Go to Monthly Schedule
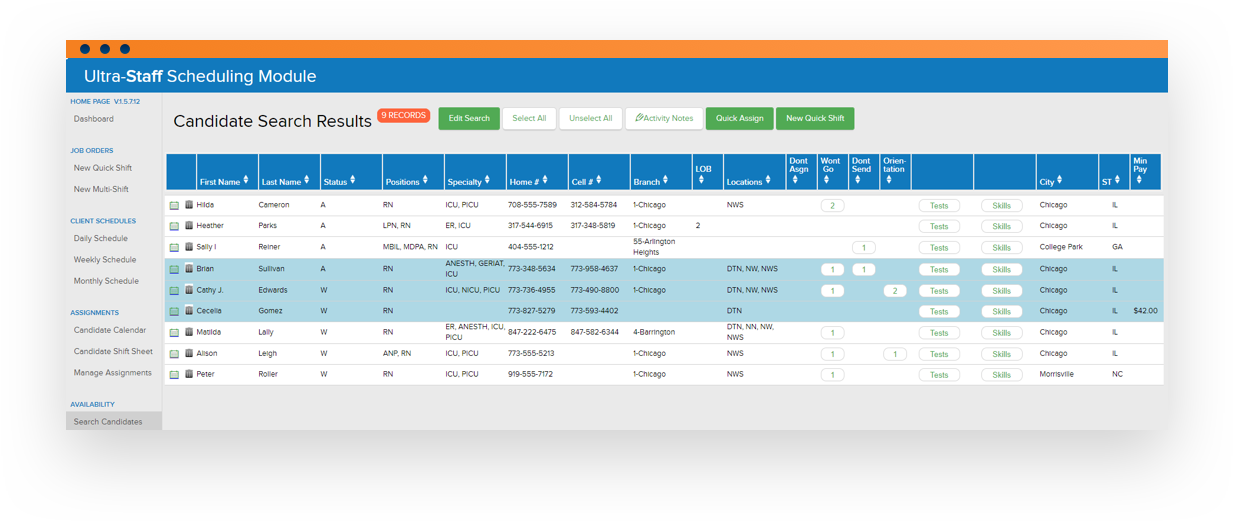 click(x=106, y=281)
